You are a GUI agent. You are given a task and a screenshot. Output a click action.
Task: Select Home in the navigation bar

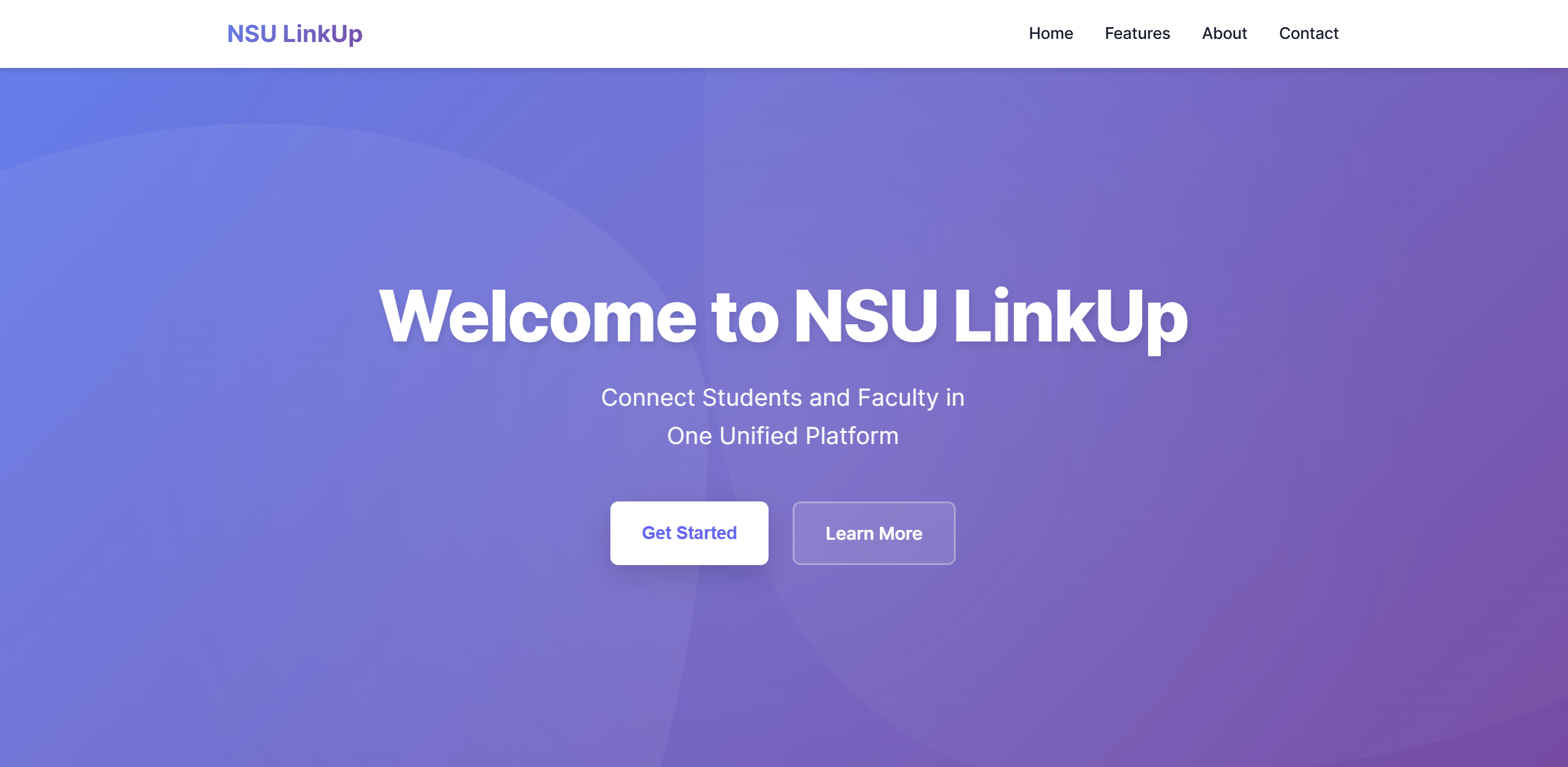[1050, 33]
